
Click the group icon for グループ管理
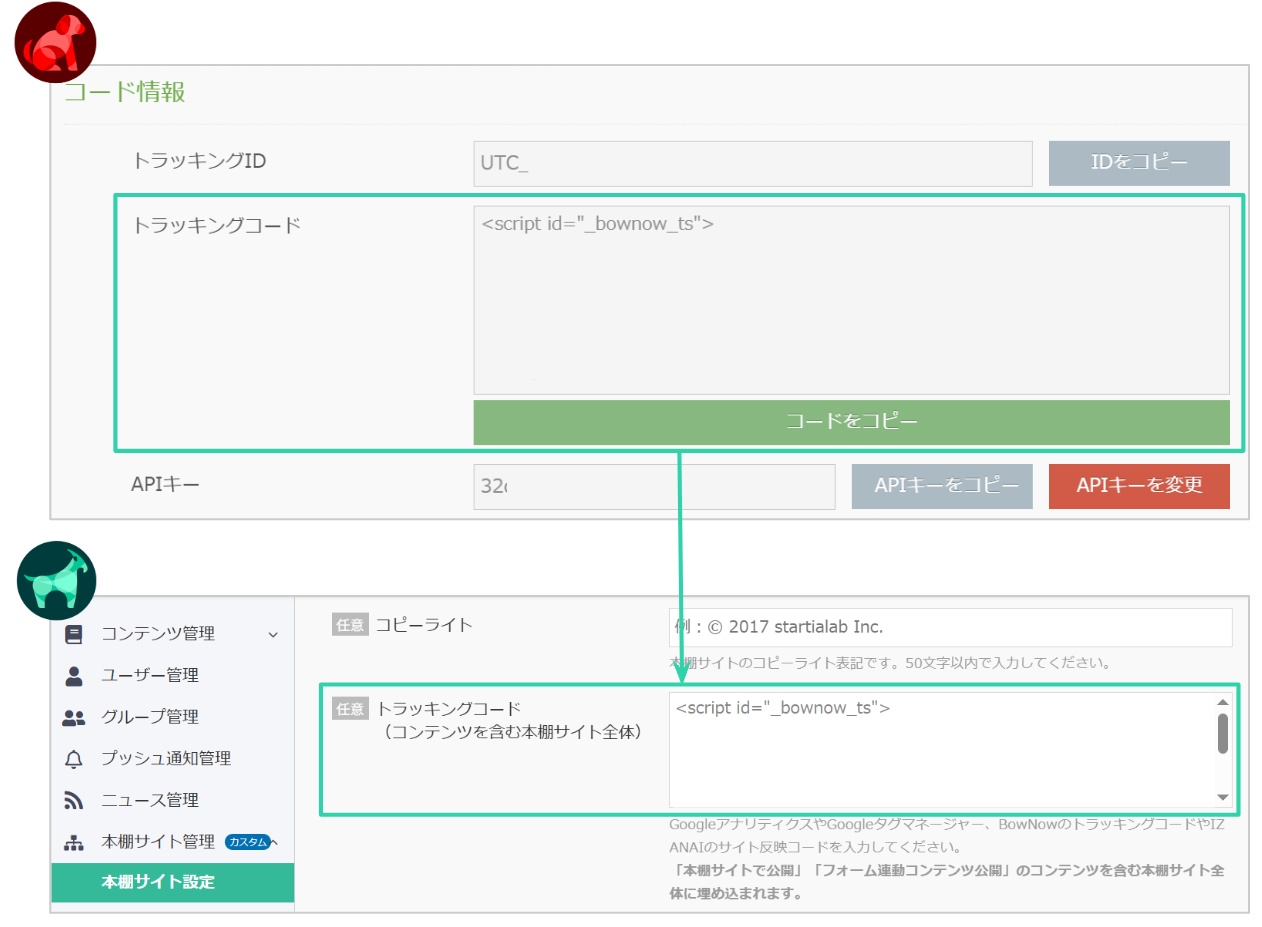tap(74, 718)
